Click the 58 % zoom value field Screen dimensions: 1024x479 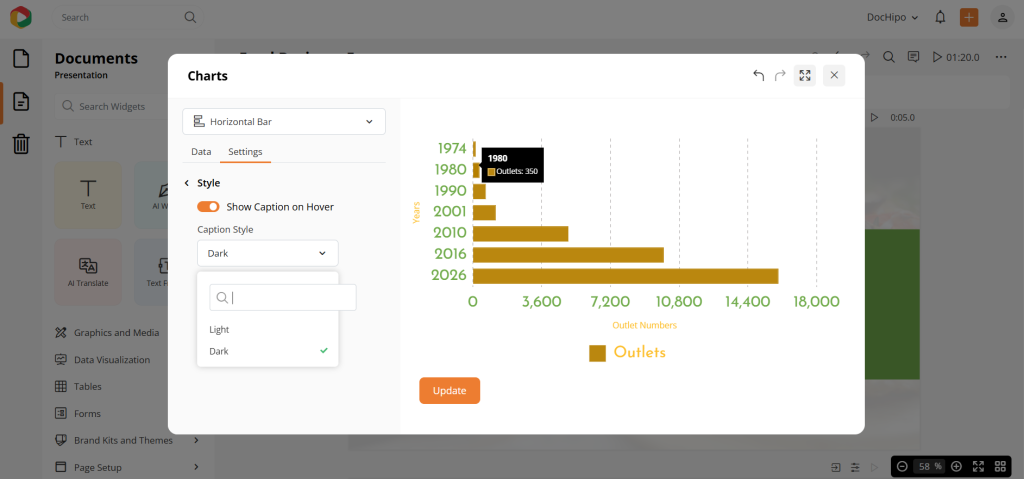click(929, 467)
